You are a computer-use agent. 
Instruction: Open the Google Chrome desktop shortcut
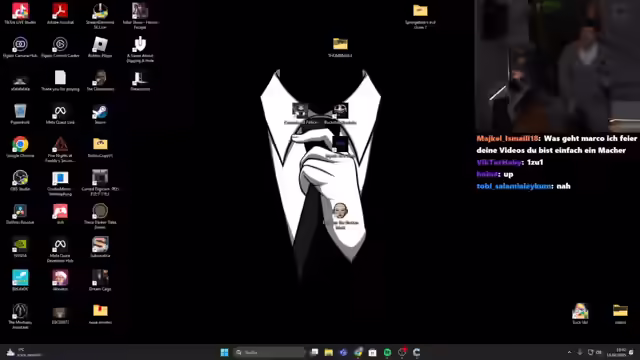coord(20,147)
